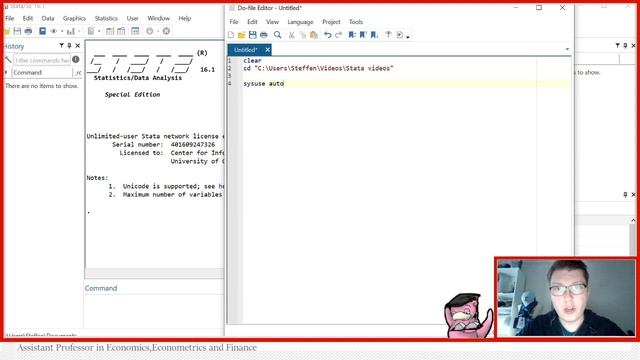Execute the do-file with the run icon

click(x=400, y=35)
